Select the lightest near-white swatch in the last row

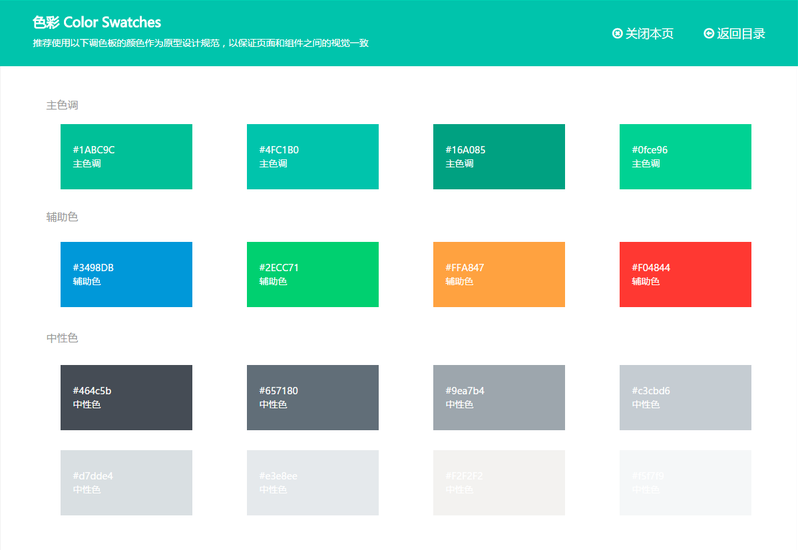(685, 483)
